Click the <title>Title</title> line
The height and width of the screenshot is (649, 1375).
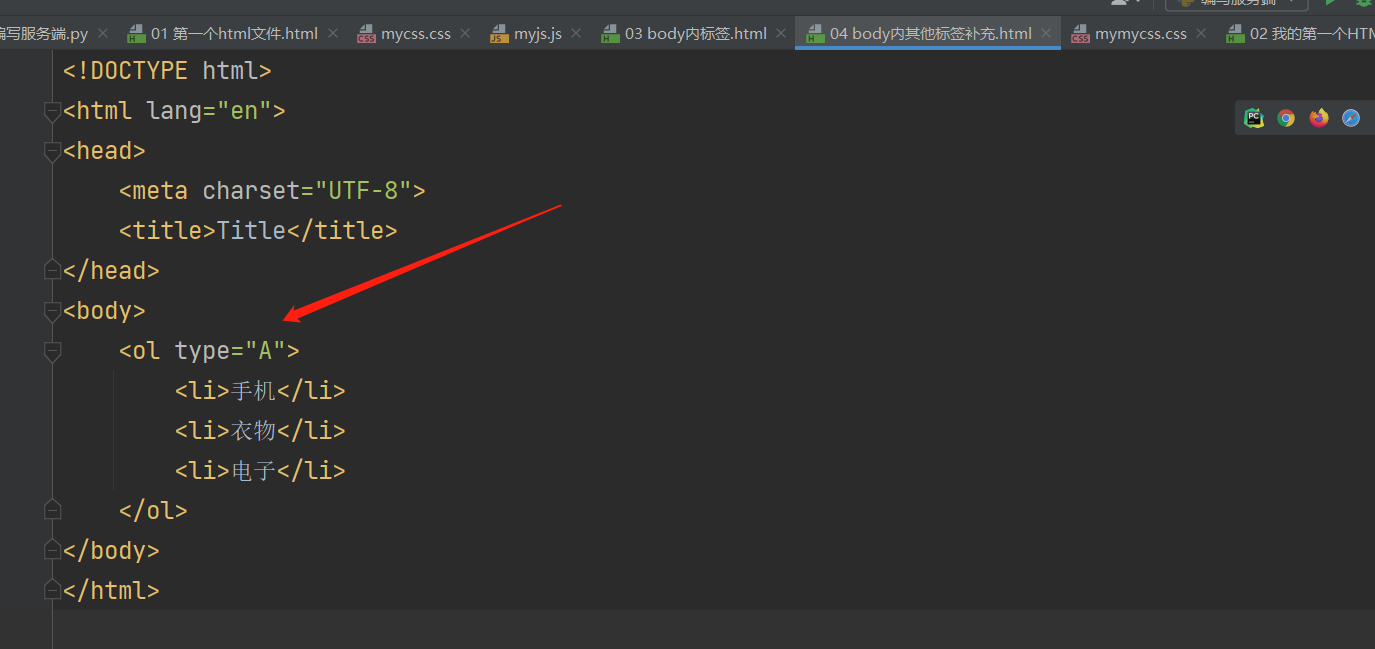(x=258, y=230)
